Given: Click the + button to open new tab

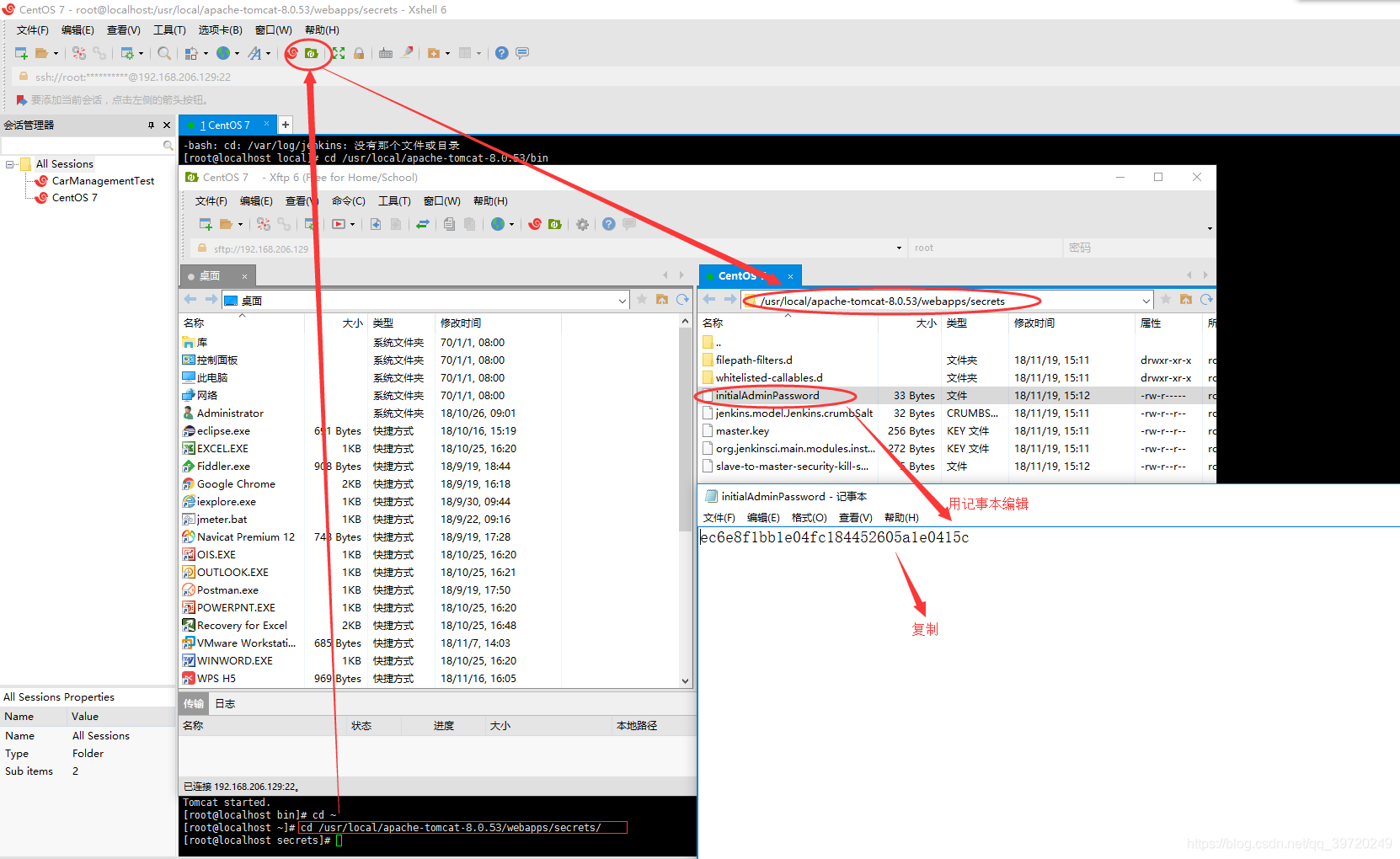Looking at the screenshot, I should click(286, 124).
